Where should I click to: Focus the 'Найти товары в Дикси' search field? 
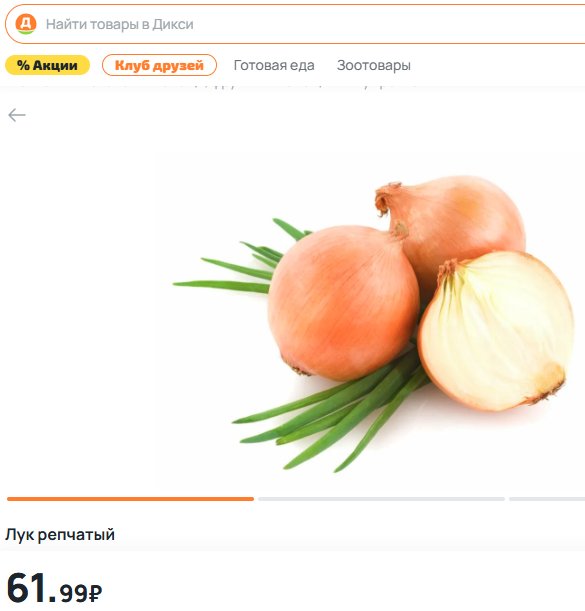point(295,24)
